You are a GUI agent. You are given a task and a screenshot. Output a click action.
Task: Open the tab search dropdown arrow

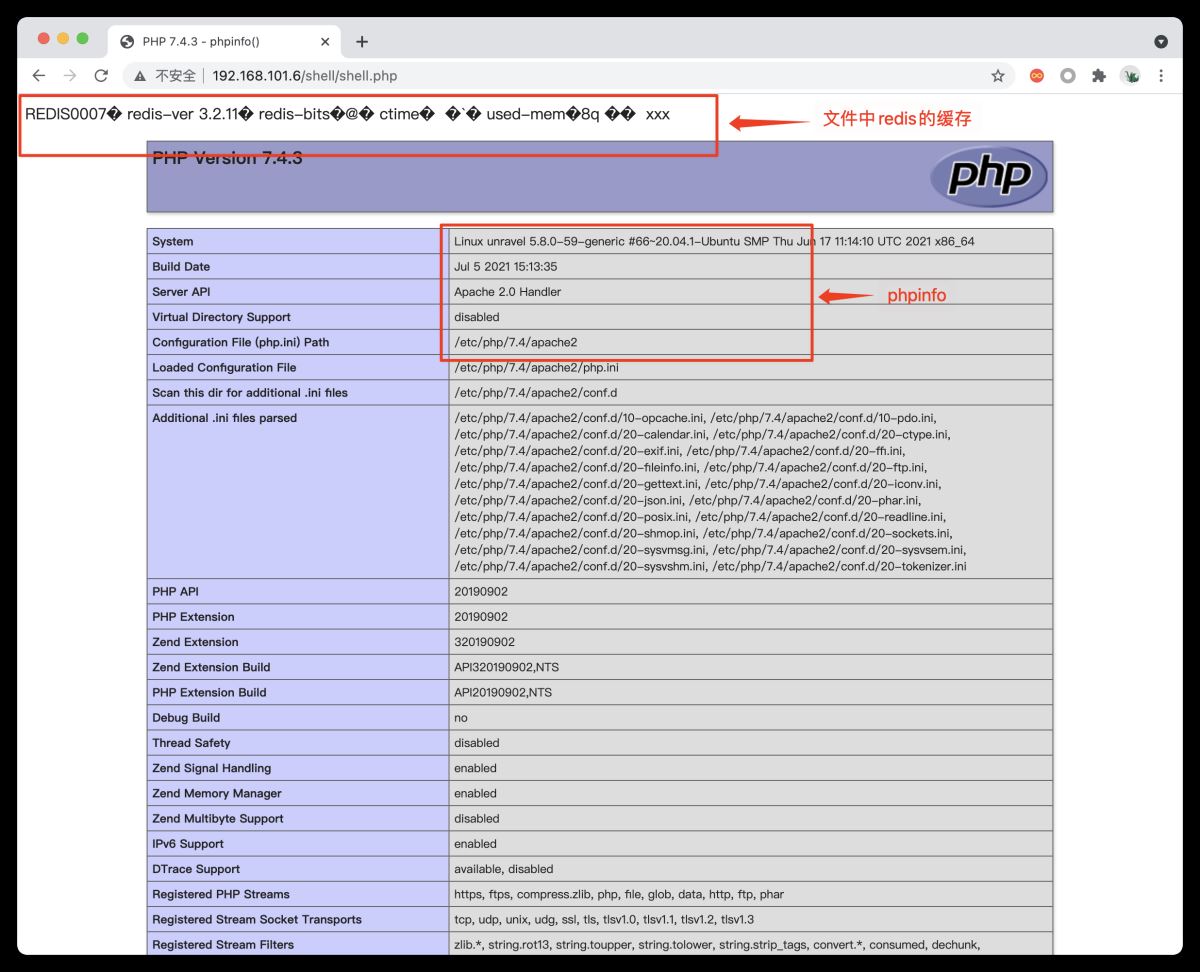1161,41
